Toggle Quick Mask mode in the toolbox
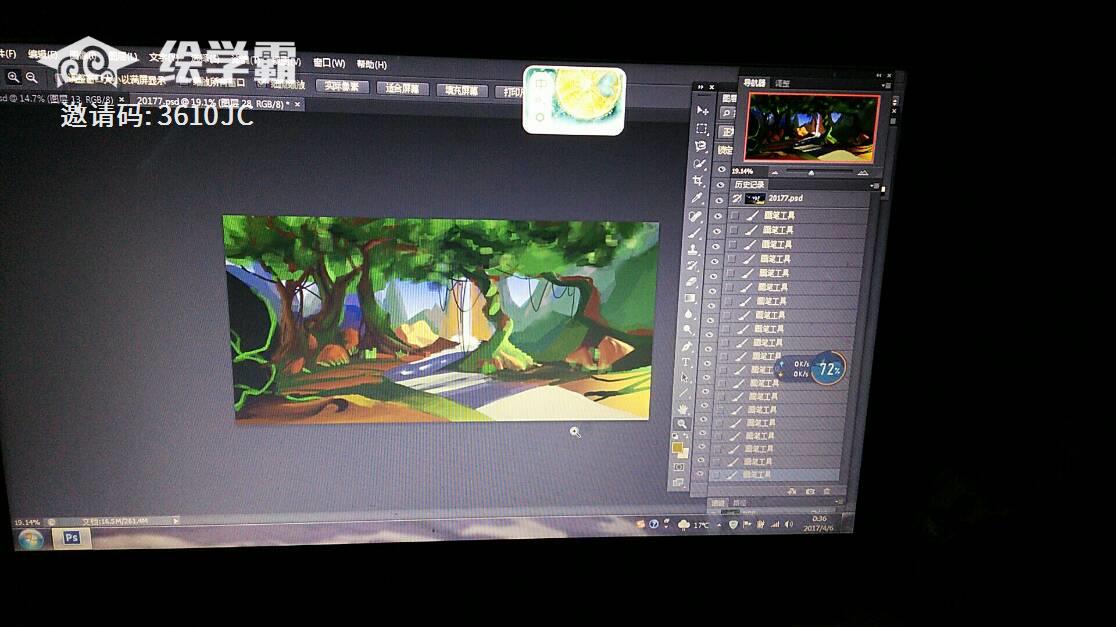This screenshot has width=1116, height=627. point(679,468)
